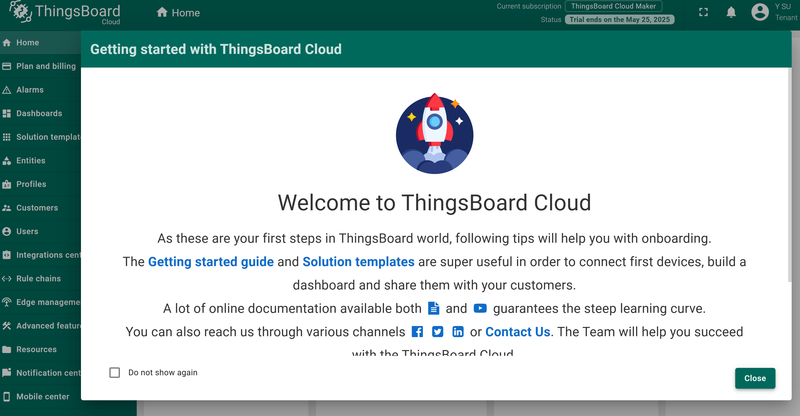Click the Customers people icon
This screenshot has width=800, height=416.
coord(7,208)
